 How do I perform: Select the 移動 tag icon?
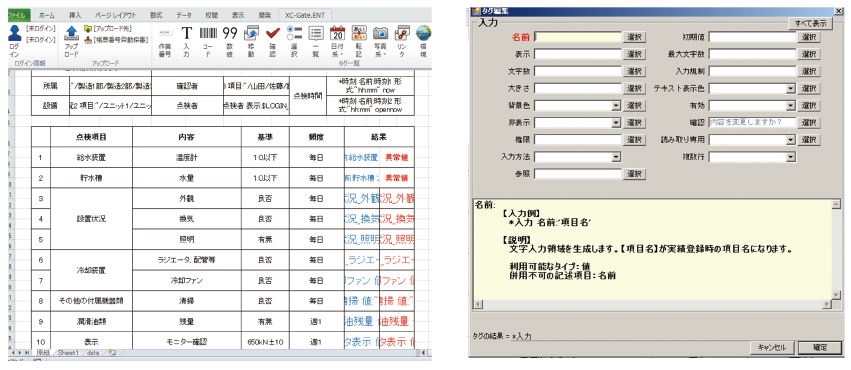251,34
